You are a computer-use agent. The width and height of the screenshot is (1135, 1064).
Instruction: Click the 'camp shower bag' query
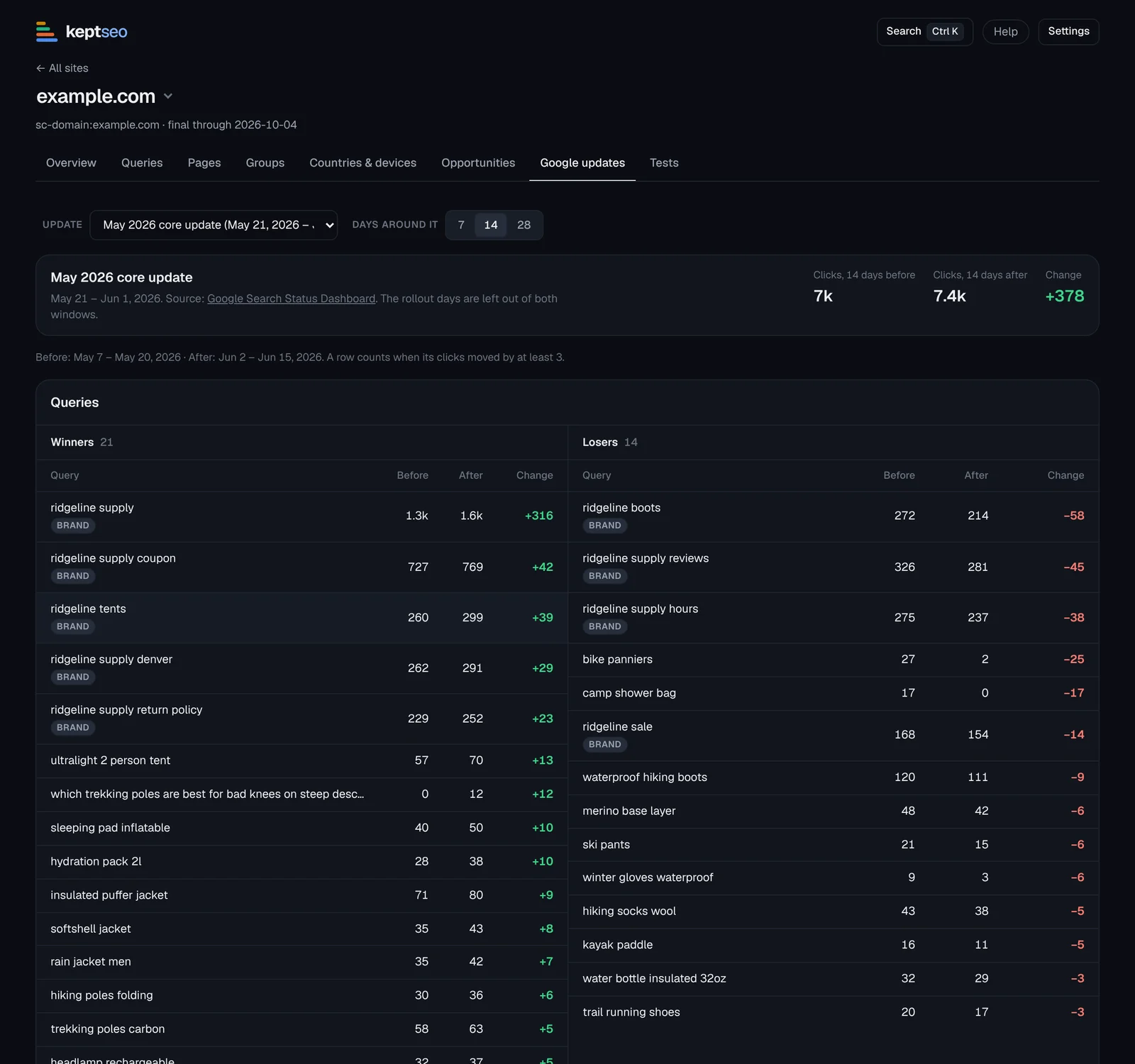629,693
